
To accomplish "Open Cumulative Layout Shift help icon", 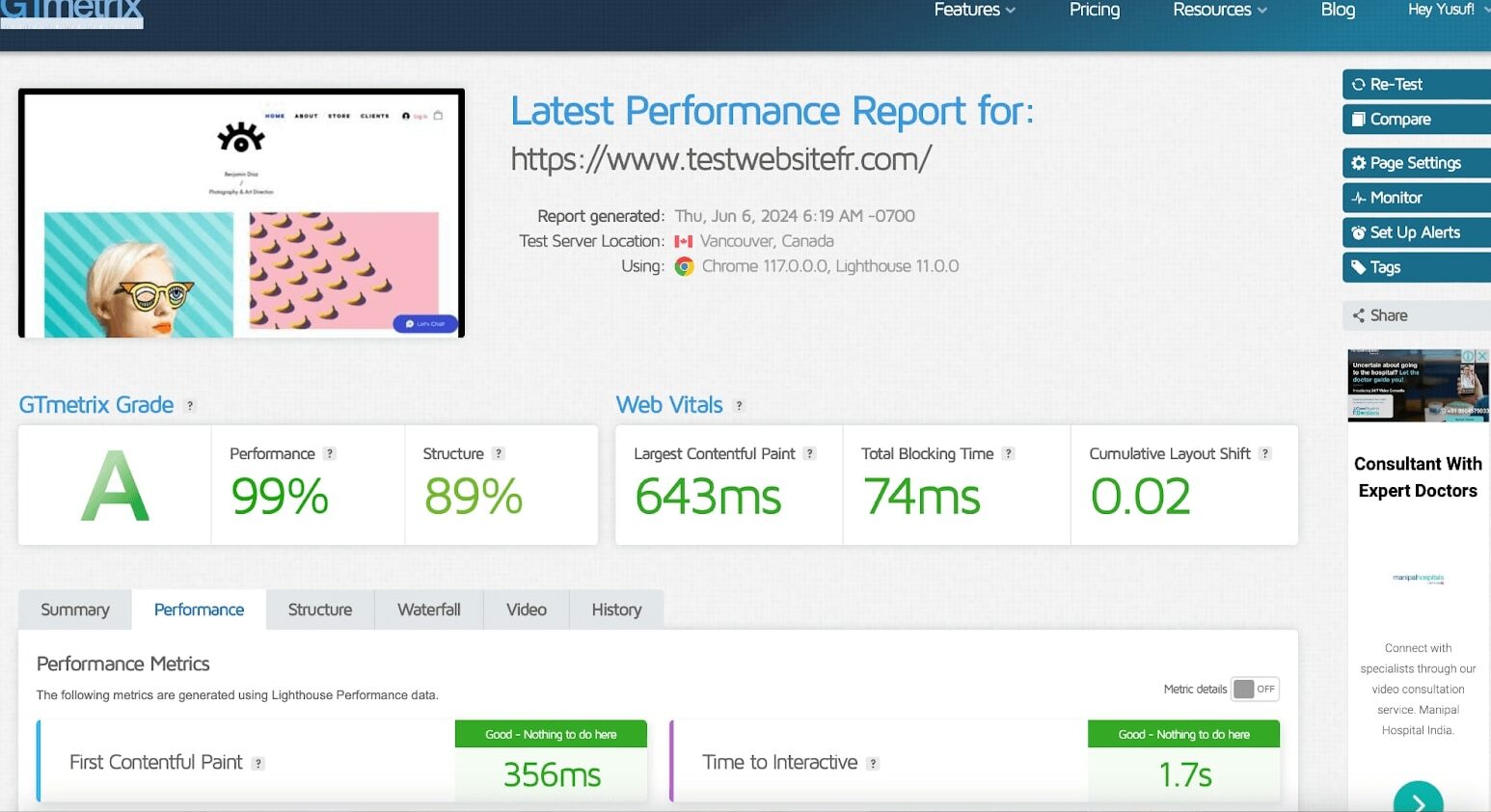I will click(1265, 453).
